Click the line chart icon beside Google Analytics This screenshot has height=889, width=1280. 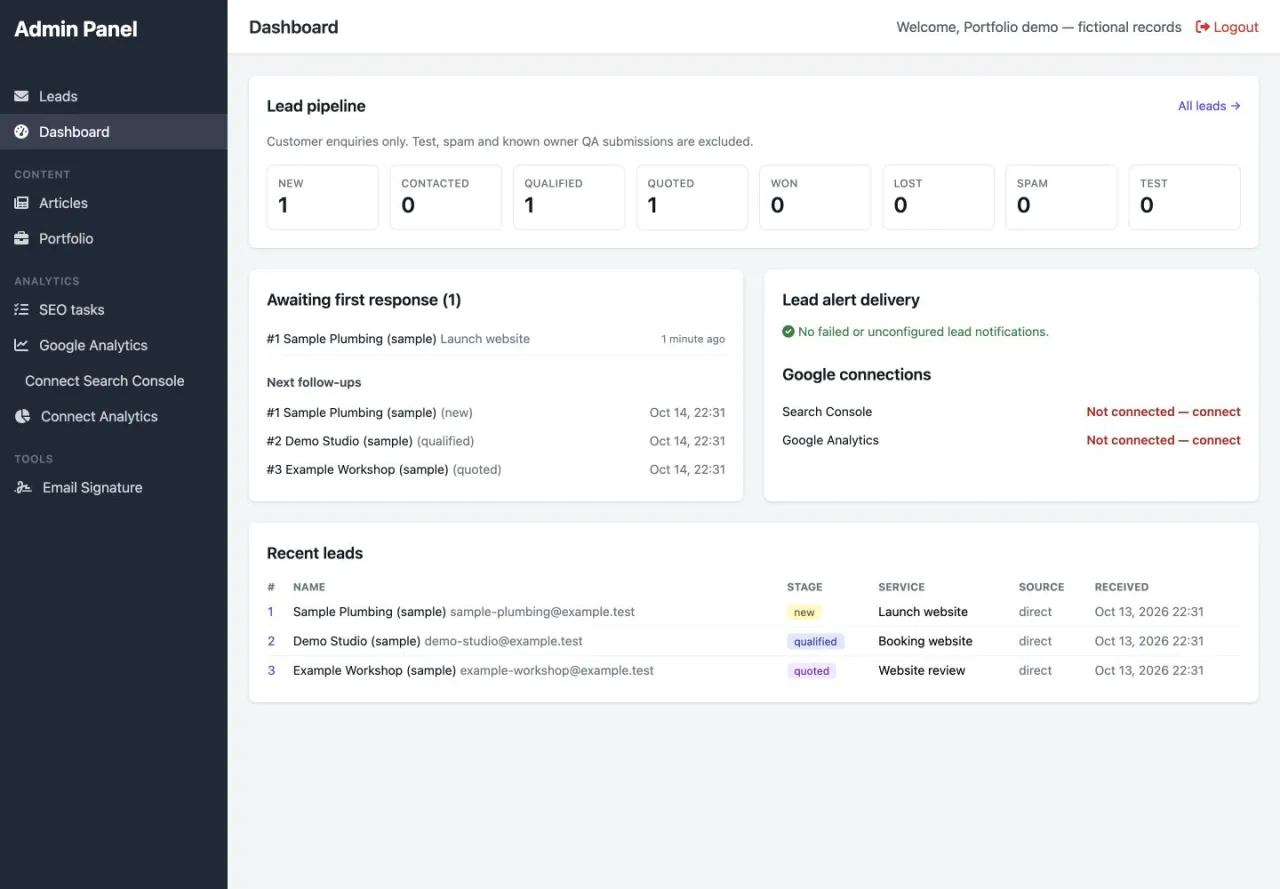(21, 345)
